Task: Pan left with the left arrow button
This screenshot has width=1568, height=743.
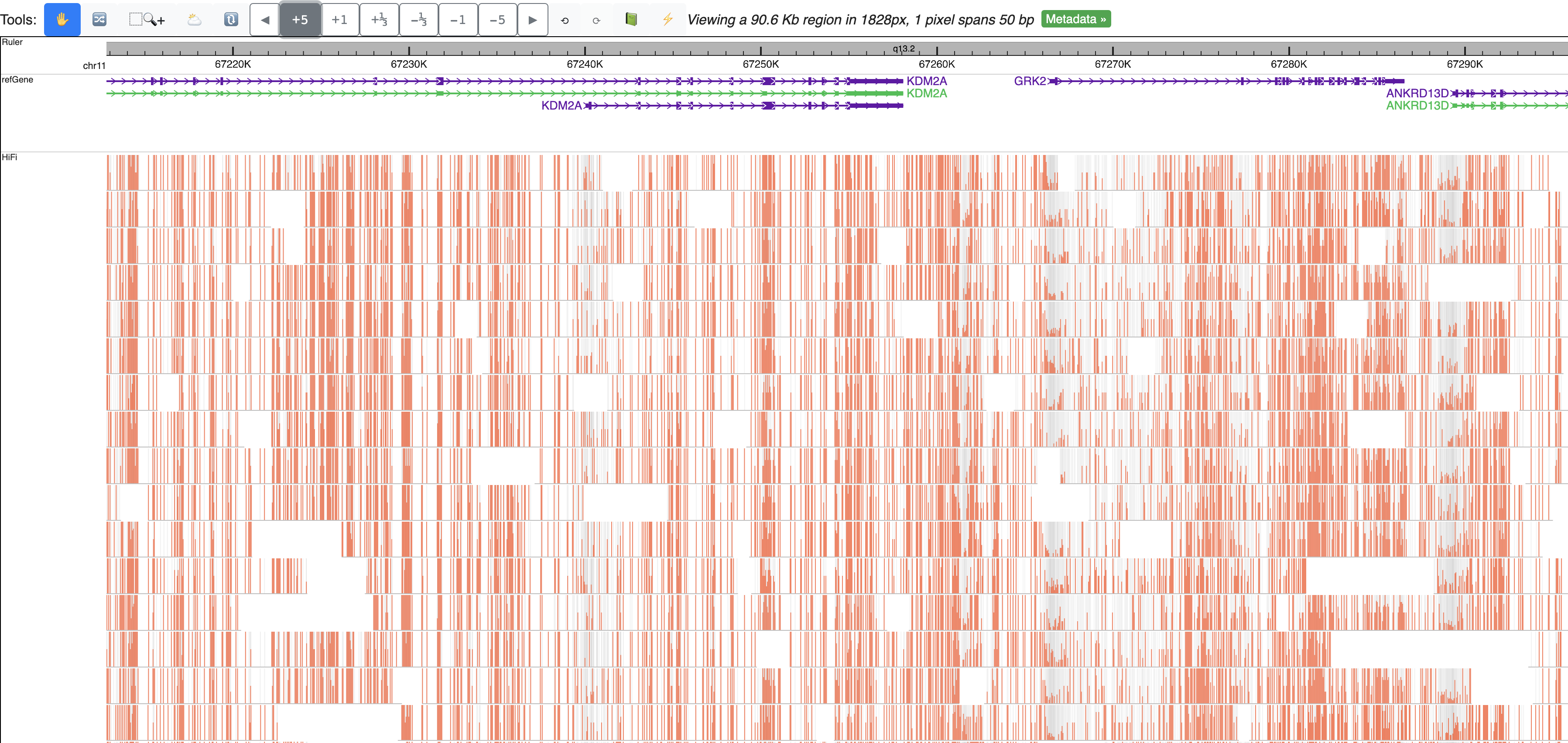Action: pos(265,20)
